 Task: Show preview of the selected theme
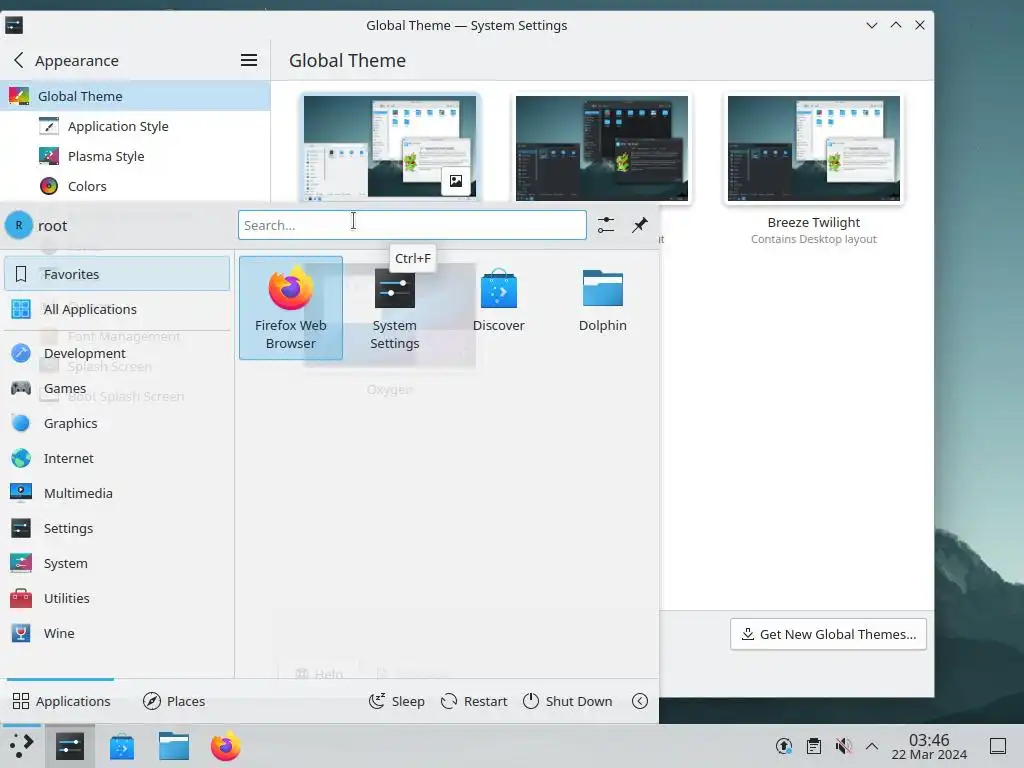(456, 181)
